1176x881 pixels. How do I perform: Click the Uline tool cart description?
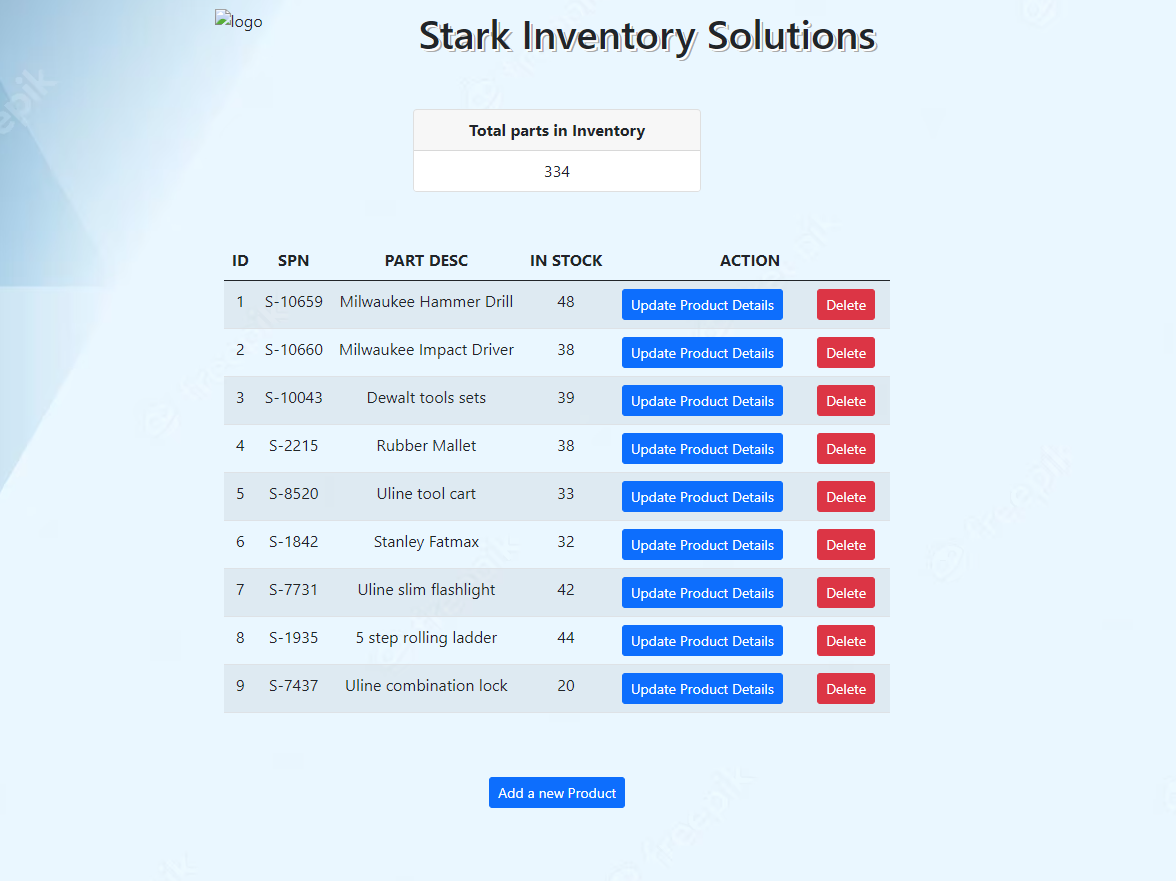pos(426,493)
